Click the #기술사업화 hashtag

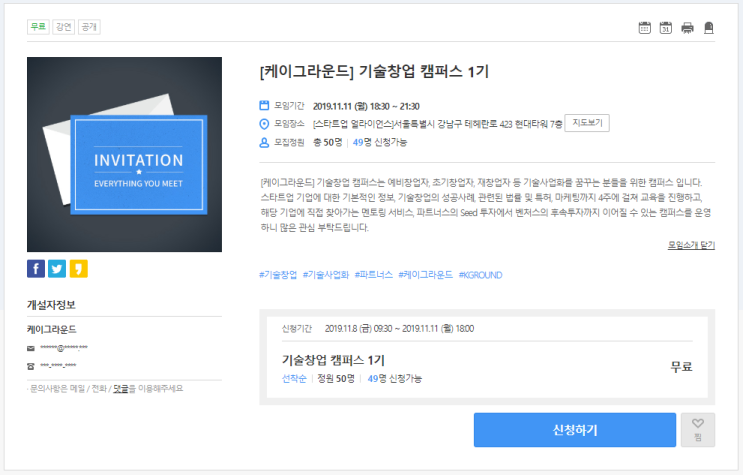tap(326, 275)
